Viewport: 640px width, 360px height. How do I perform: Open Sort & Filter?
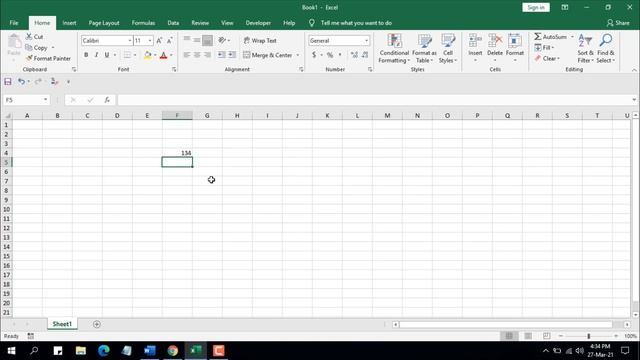pyautogui.click(x=585, y=49)
